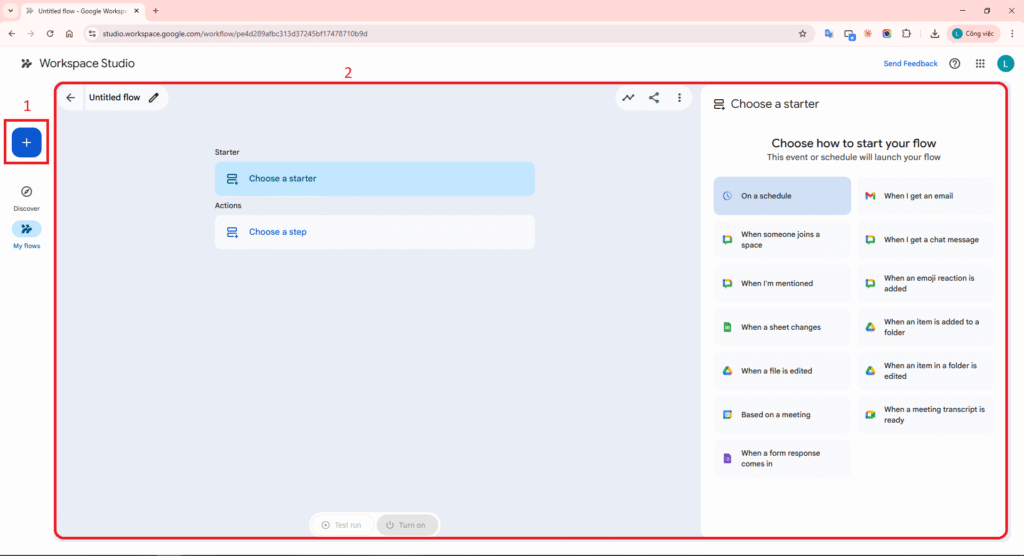Click the share flow icon
The image size is (1024, 556).
654,98
